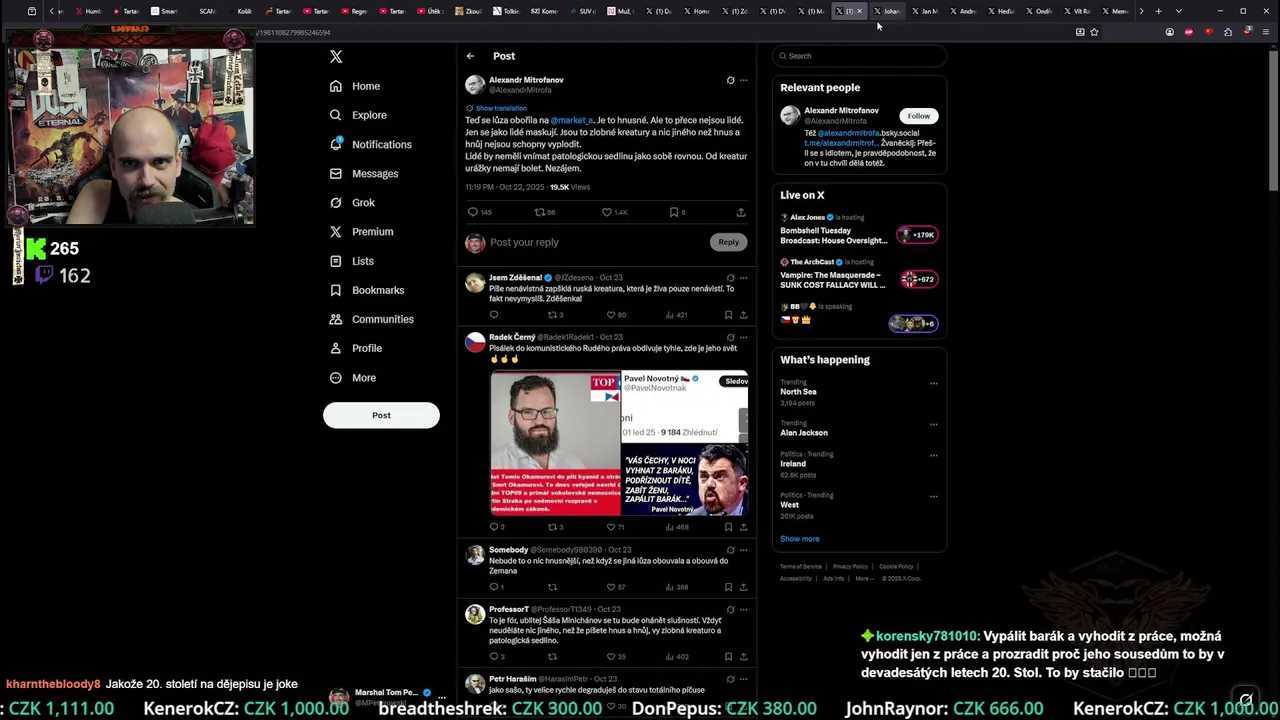The width and height of the screenshot is (1280, 720).
Task: Bookmark the Jsem Zděšena reply
Action: 728,315
